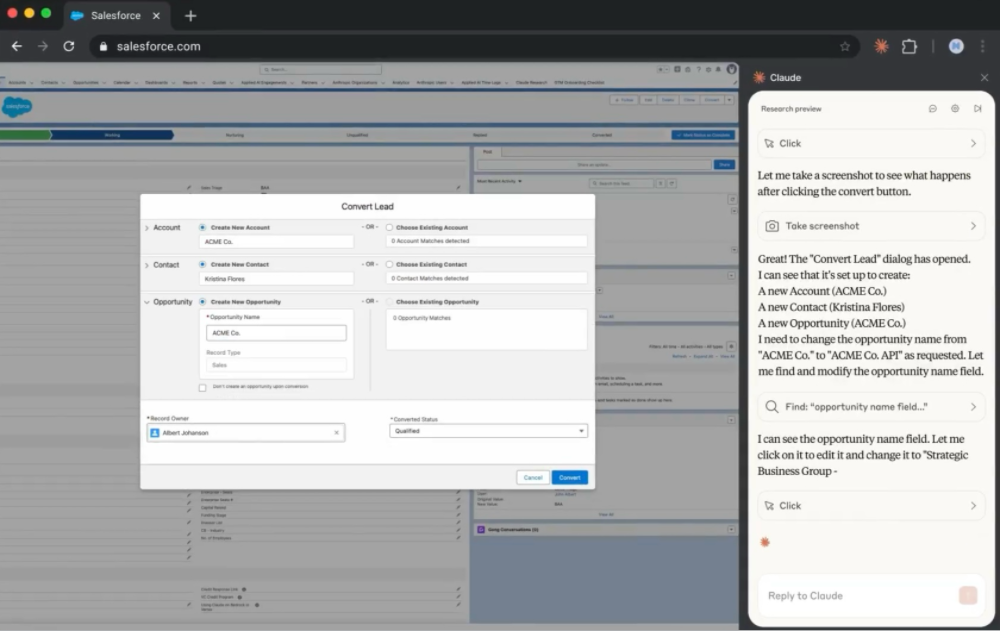Open a new browser tab
Image resolution: width=1000 pixels, height=631 pixels.
(191, 15)
